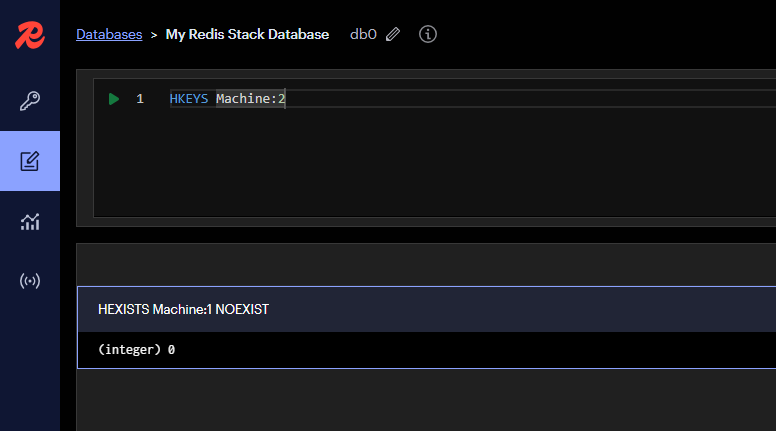The height and width of the screenshot is (431, 776).
Task: Click the Redis logo icon
Action: [30, 35]
